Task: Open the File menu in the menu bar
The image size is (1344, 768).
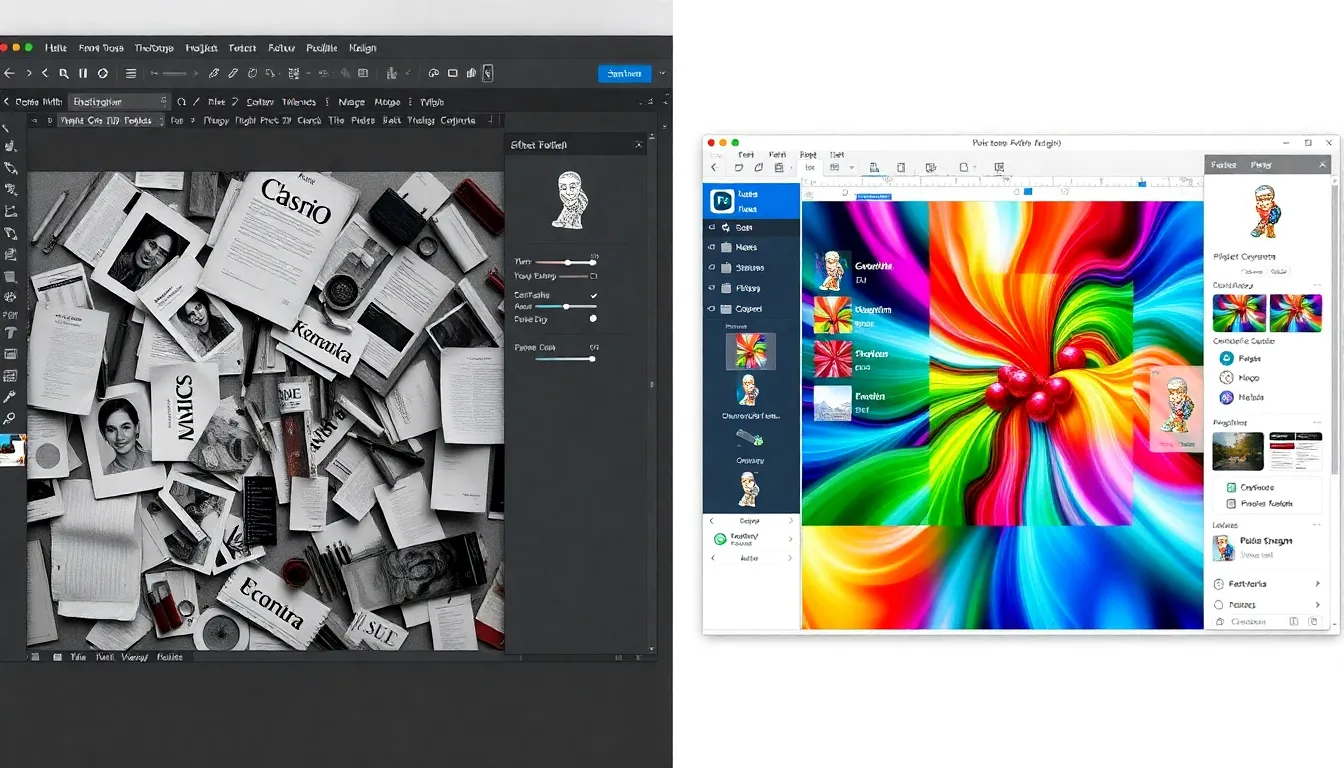Action: [x=57, y=47]
